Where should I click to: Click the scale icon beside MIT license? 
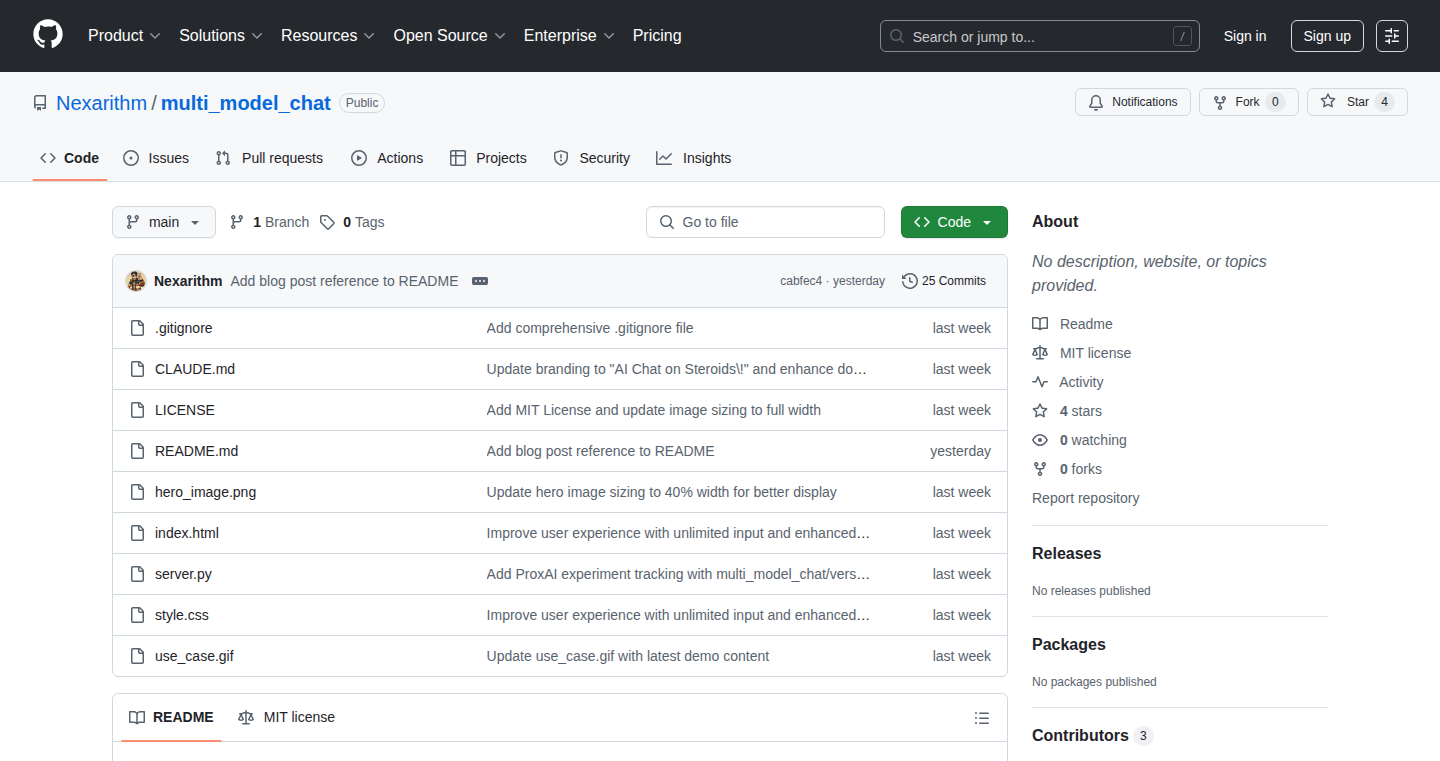point(1040,353)
